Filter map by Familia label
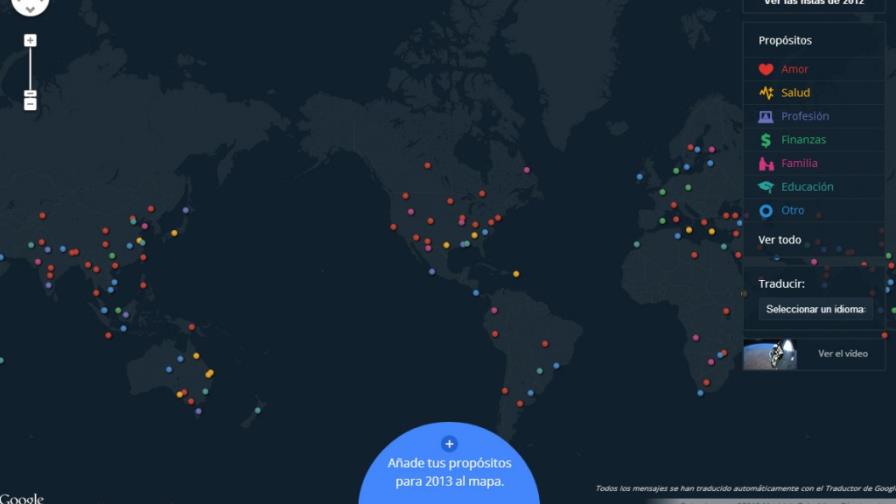Image resolution: width=896 pixels, height=504 pixels. (799, 163)
